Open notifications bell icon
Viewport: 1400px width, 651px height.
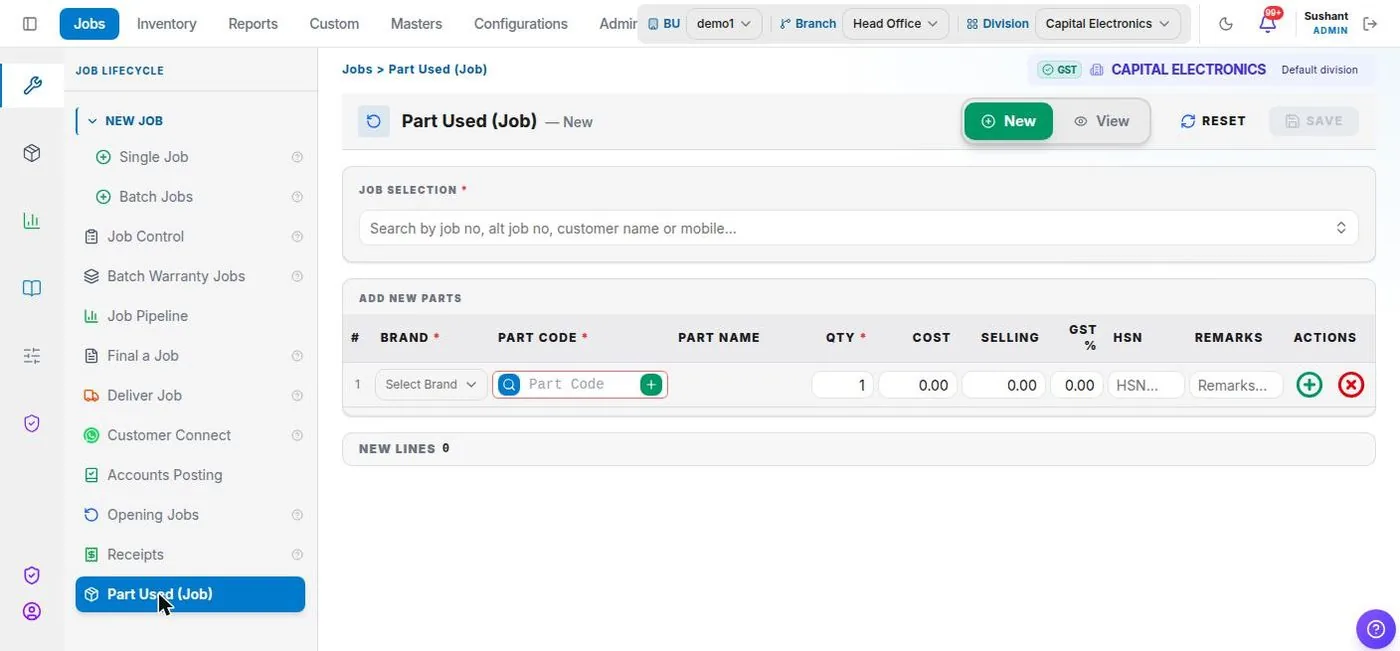pos(1268,22)
